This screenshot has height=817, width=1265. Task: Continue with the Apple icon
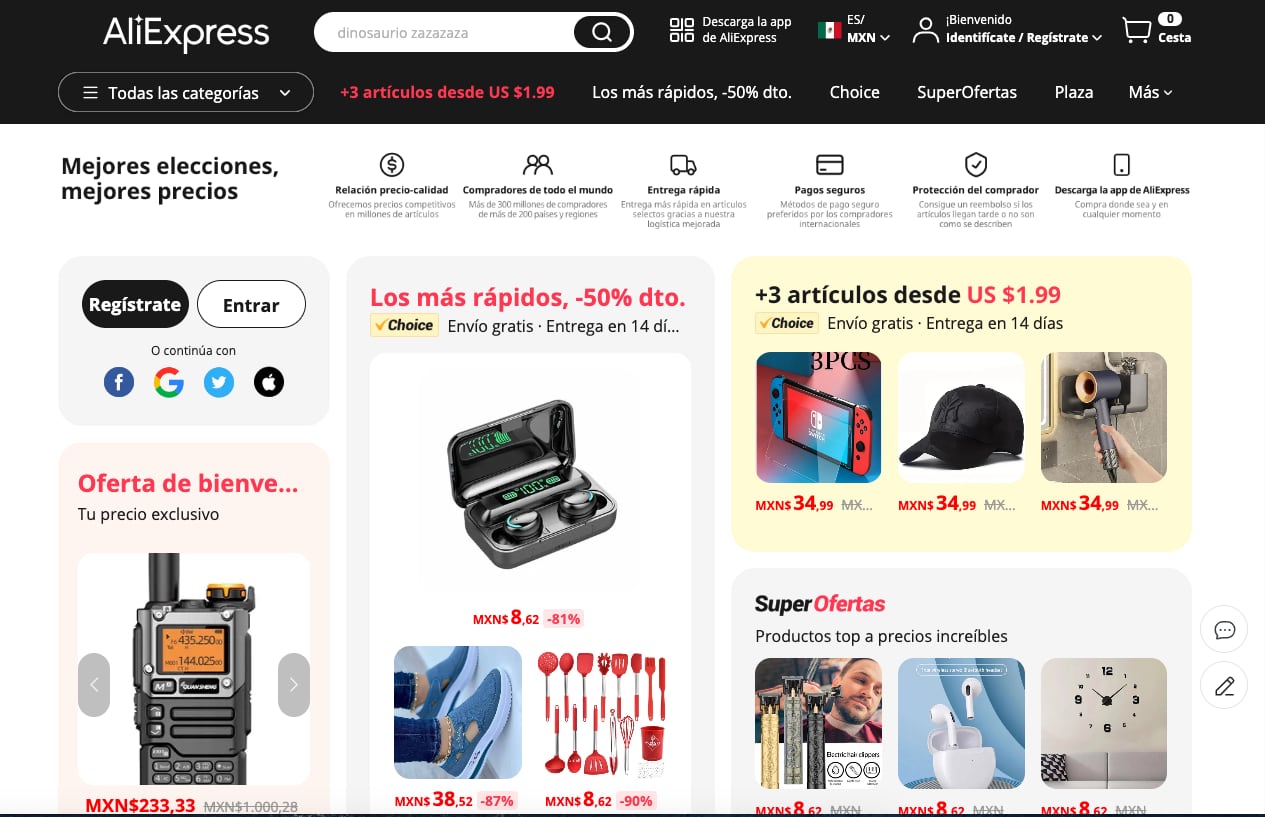pyautogui.click(x=269, y=382)
